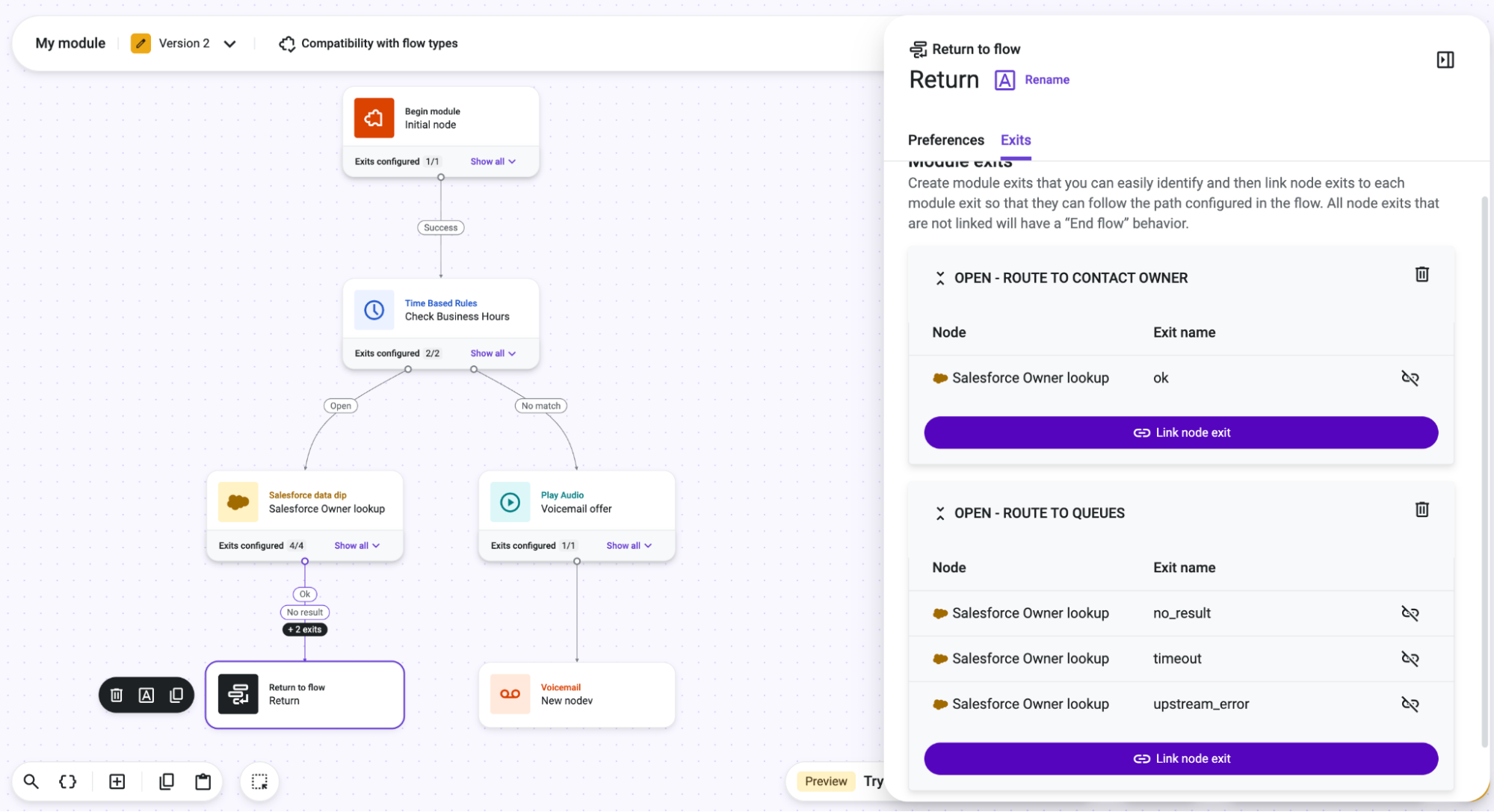The image size is (1494, 812).
Task: Open Compatibility with flow types
Action: [368, 43]
